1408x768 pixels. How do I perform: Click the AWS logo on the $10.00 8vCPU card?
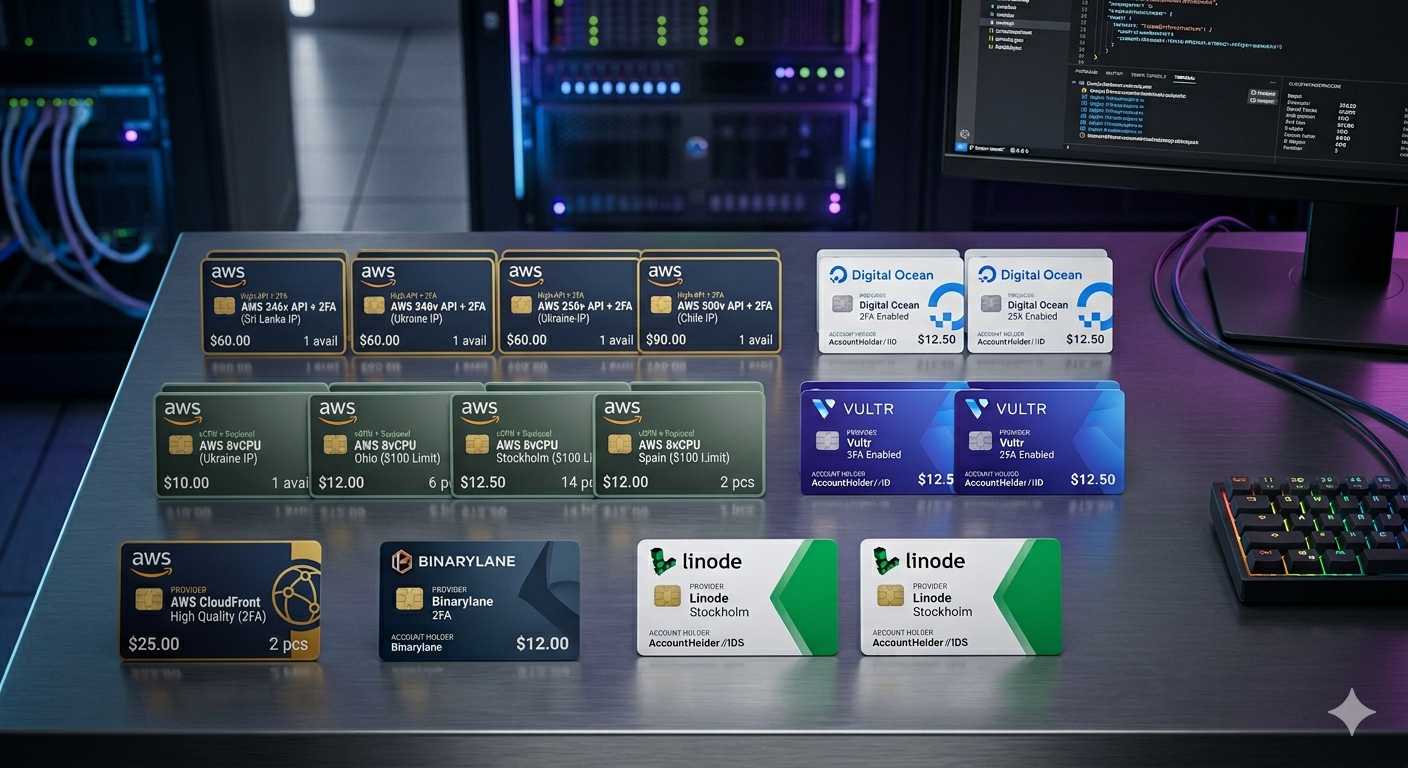183,411
